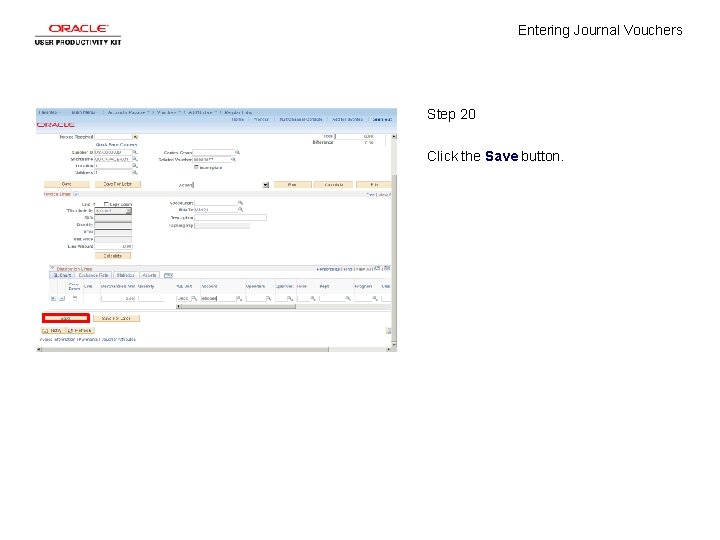Click the Print button
This screenshot has height=540, width=720.
pos(374,185)
